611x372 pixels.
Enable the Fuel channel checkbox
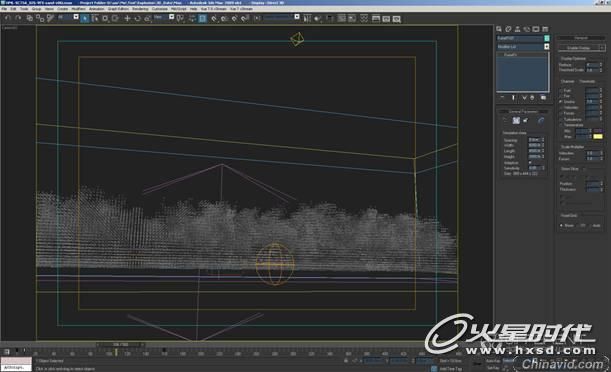[561, 90]
